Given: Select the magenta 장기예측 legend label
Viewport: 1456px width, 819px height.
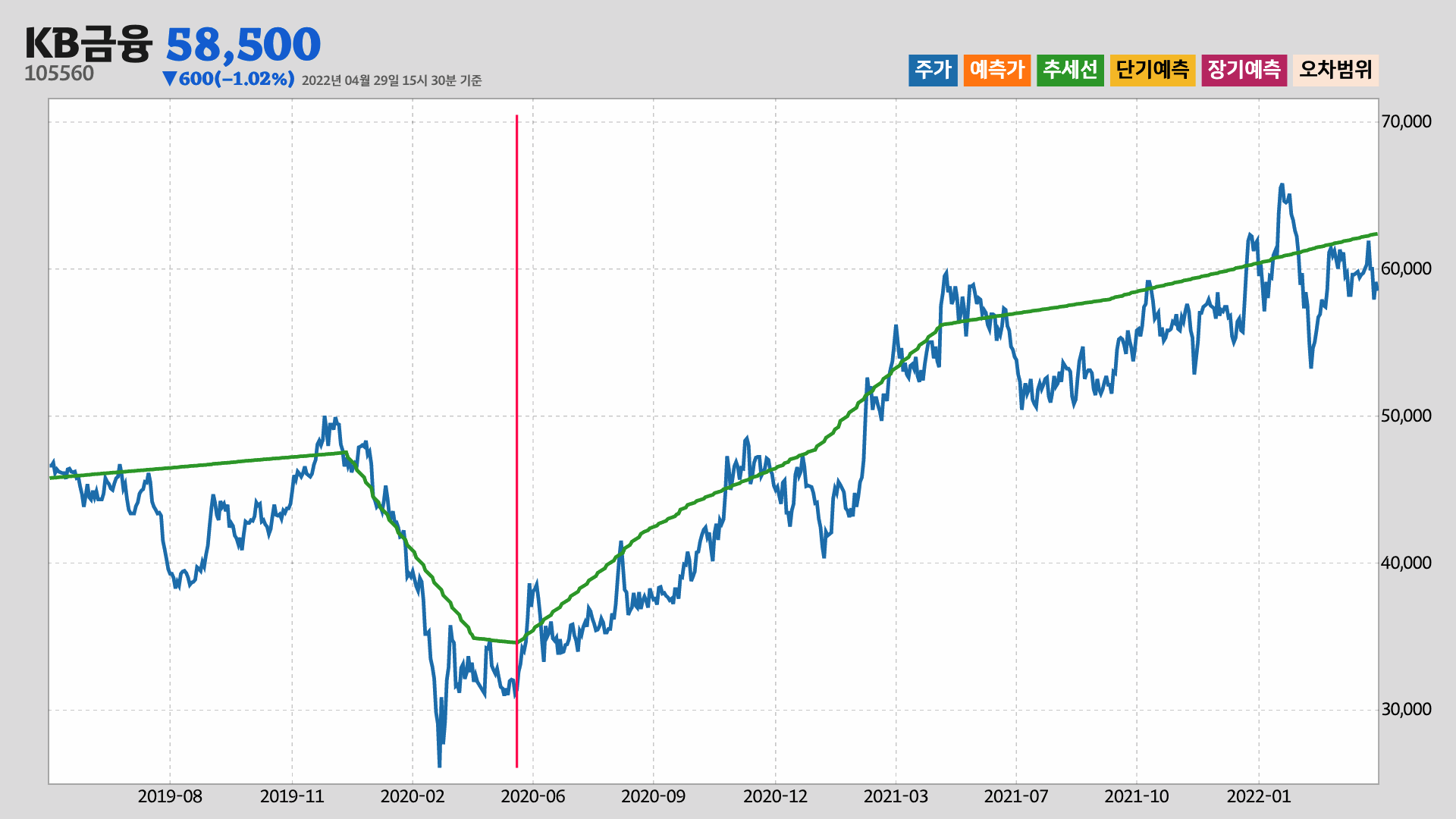Looking at the screenshot, I should tap(1244, 71).
